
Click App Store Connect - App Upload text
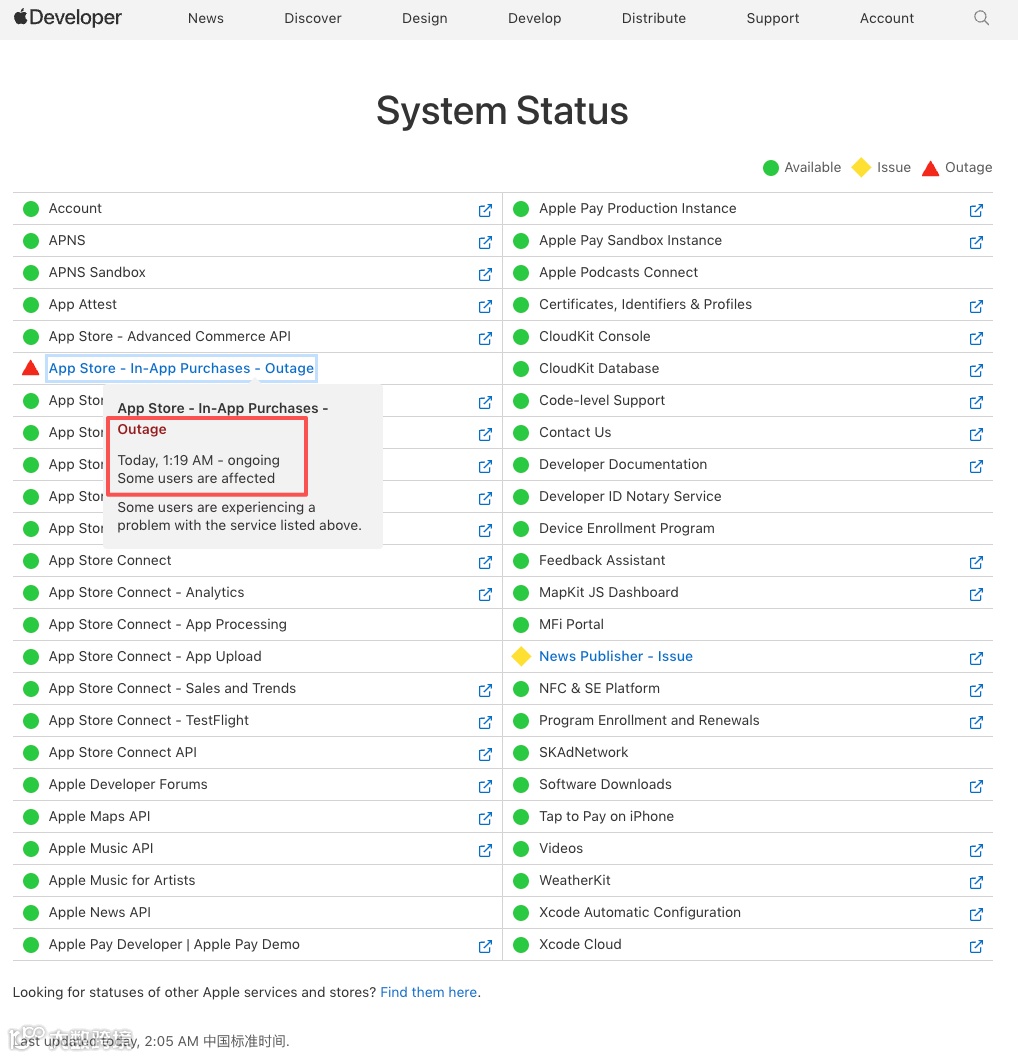(155, 656)
